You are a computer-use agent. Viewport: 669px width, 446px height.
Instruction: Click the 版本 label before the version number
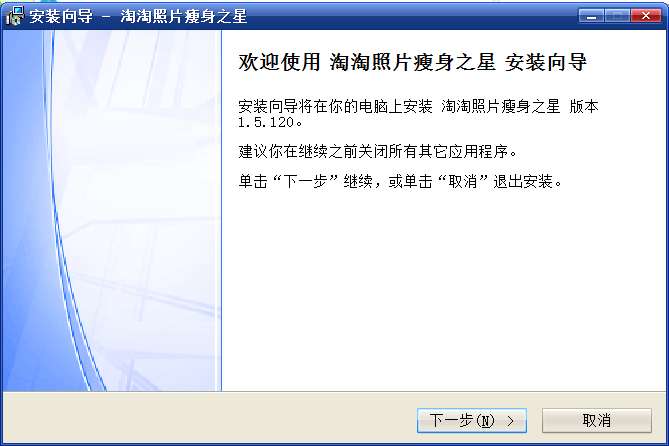coord(584,106)
